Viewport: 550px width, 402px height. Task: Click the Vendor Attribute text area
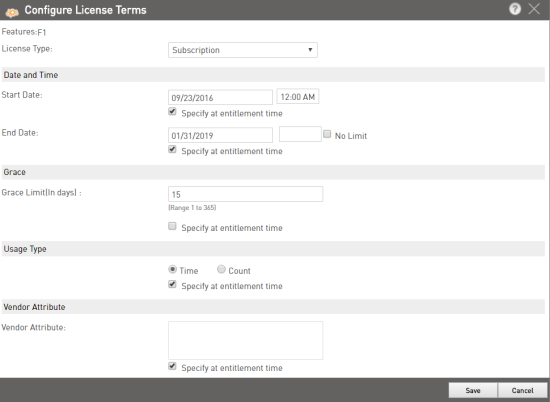pos(246,340)
